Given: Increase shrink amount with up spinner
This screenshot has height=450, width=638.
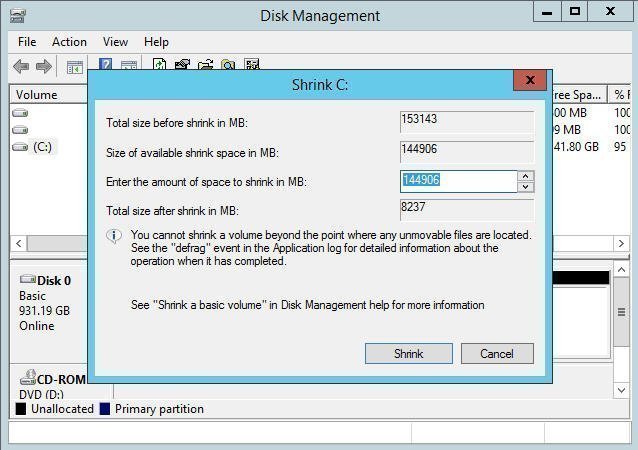Looking at the screenshot, I should point(526,176).
